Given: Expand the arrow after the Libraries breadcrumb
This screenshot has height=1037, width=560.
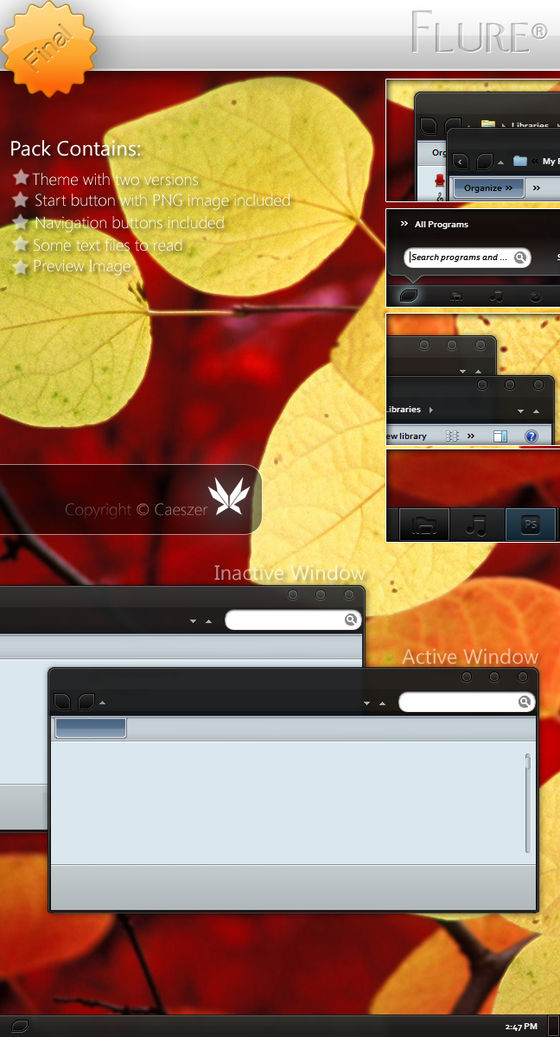Looking at the screenshot, I should [430, 409].
